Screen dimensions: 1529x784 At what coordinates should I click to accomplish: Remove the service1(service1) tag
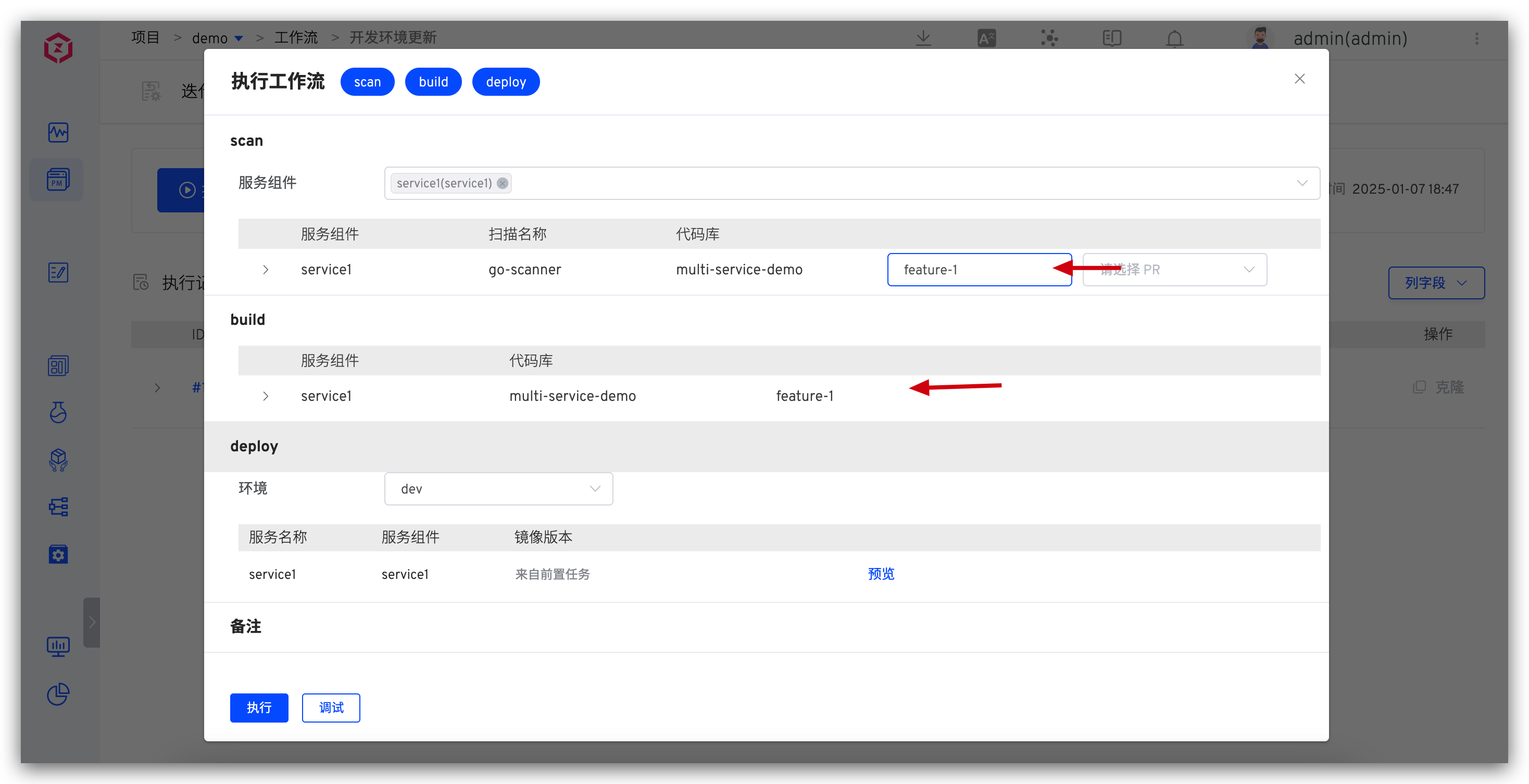(502, 183)
